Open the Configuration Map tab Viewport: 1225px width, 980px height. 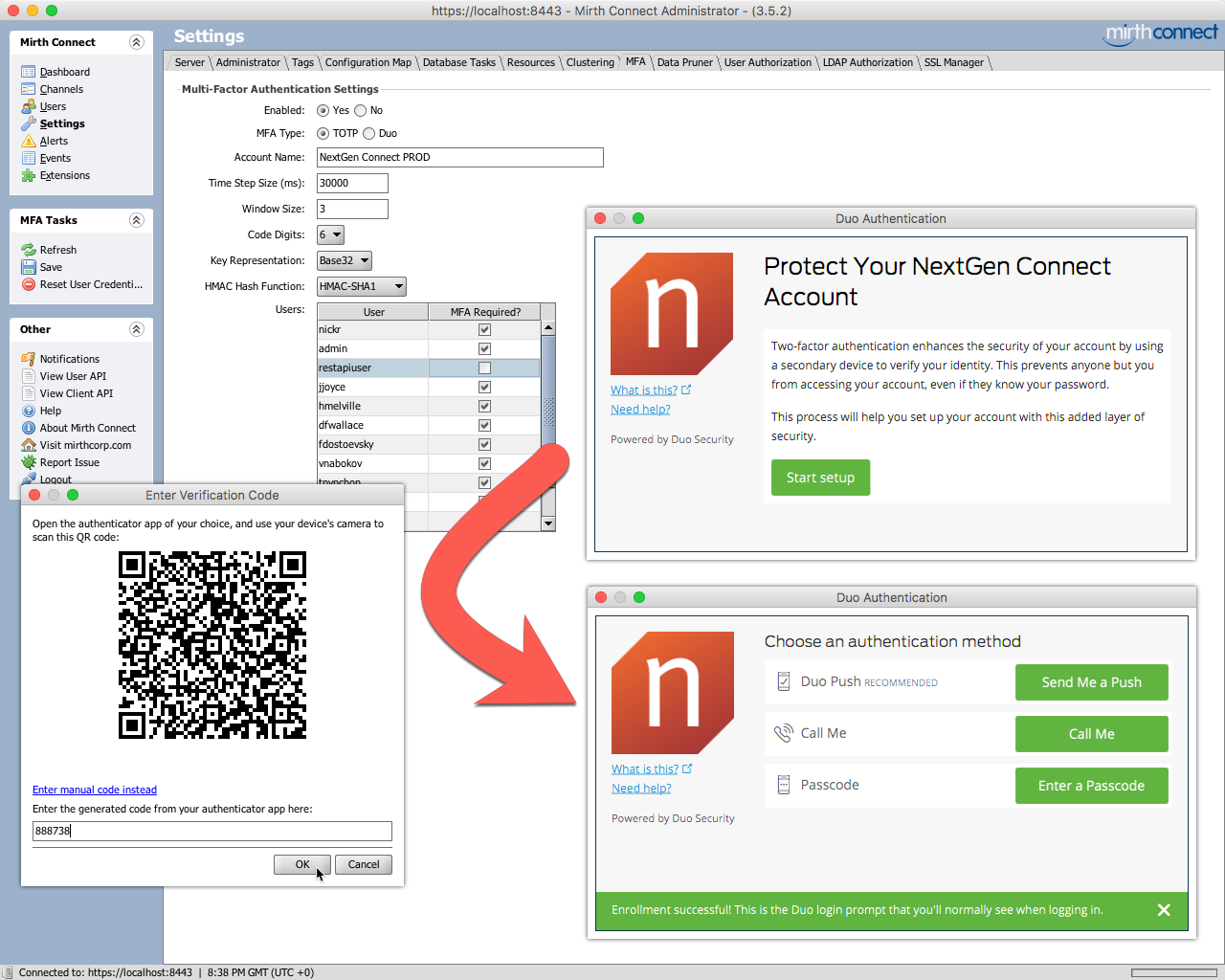point(367,62)
